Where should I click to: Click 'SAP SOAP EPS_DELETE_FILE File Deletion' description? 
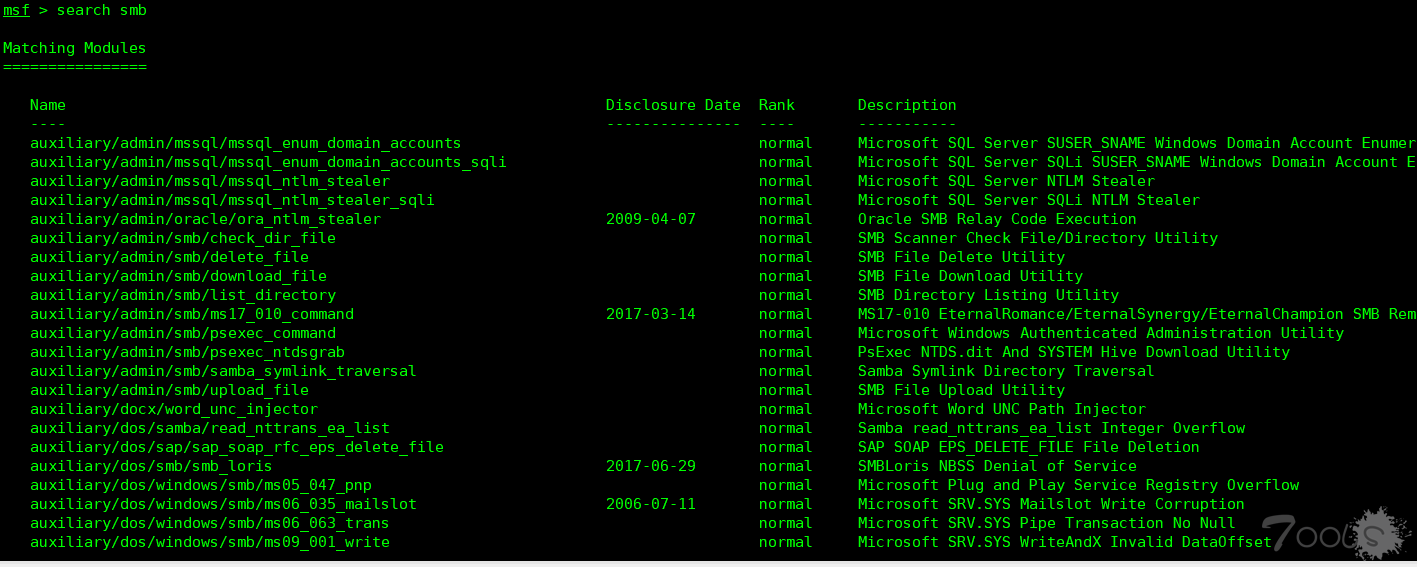[x=1029, y=447]
